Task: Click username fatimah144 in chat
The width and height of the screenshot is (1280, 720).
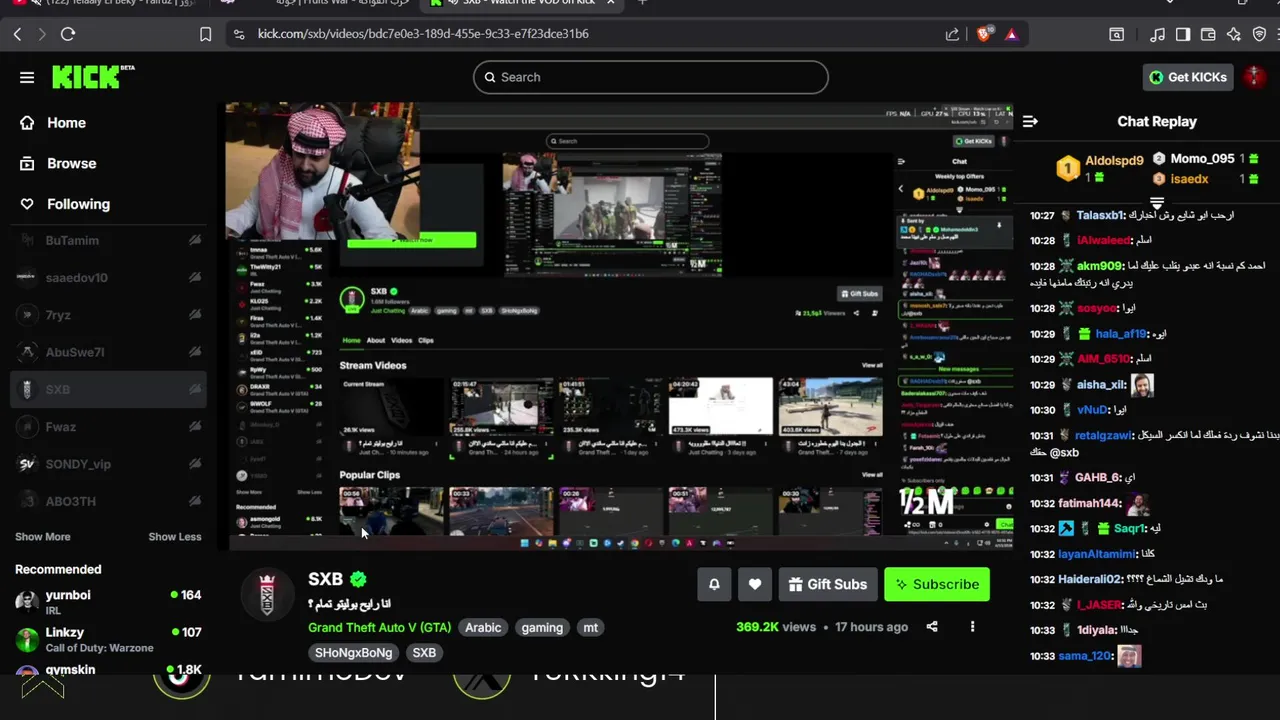Action: click(x=1090, y=503)
